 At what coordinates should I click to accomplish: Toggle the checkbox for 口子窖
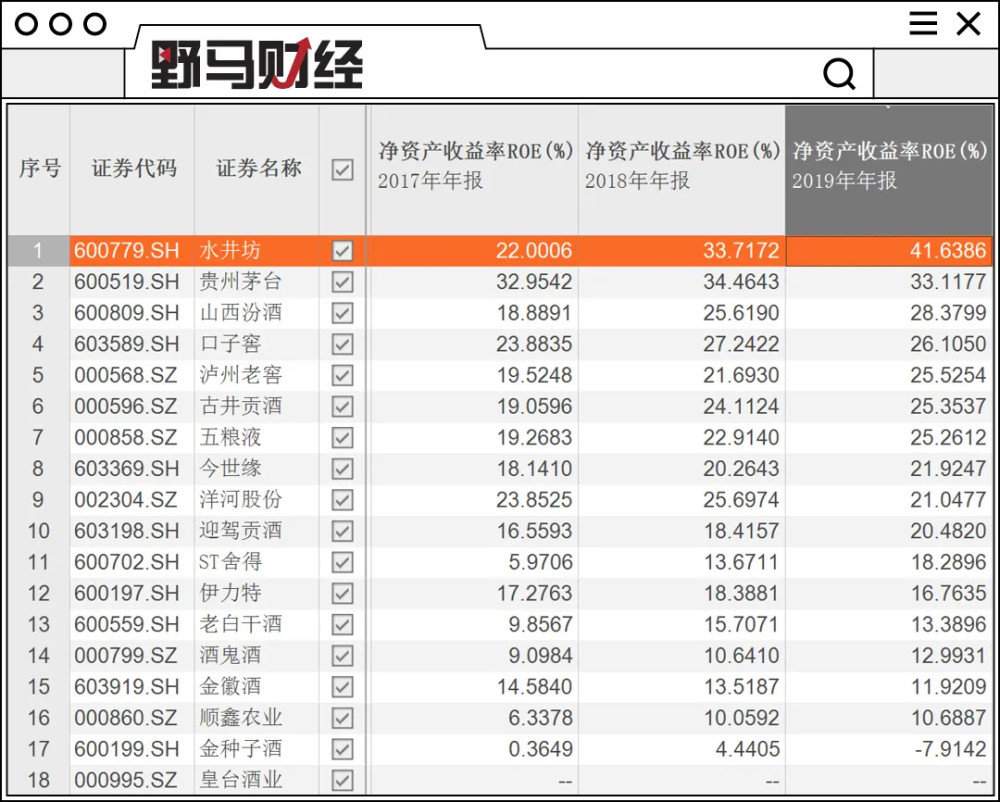[342, 344]
